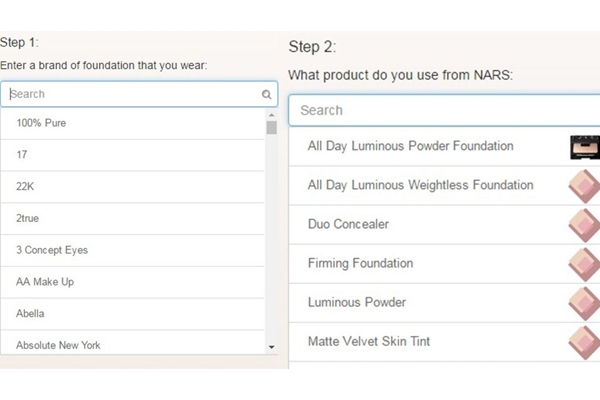The image size is (600, 400).
Task: Focus the brand search input field
Action: click(x=132, y=94)
